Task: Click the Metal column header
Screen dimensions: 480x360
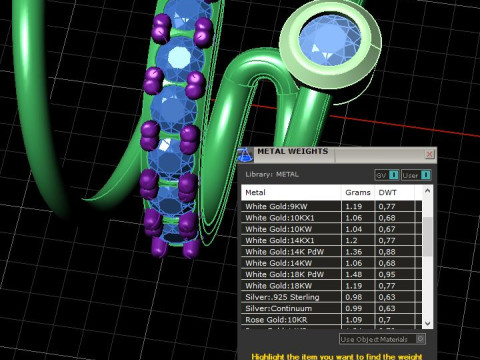Action: (291, 192)
